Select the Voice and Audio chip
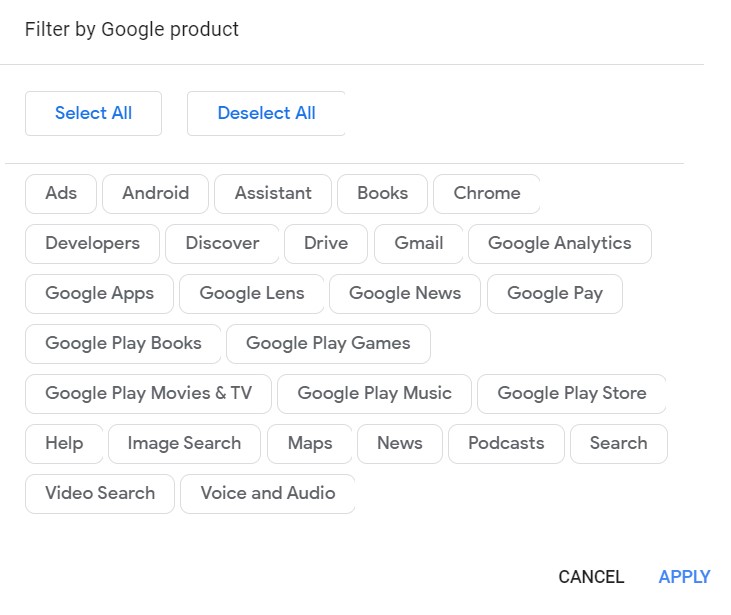The width and height of the screenshot is (731, 615). (x=268, y=493)
